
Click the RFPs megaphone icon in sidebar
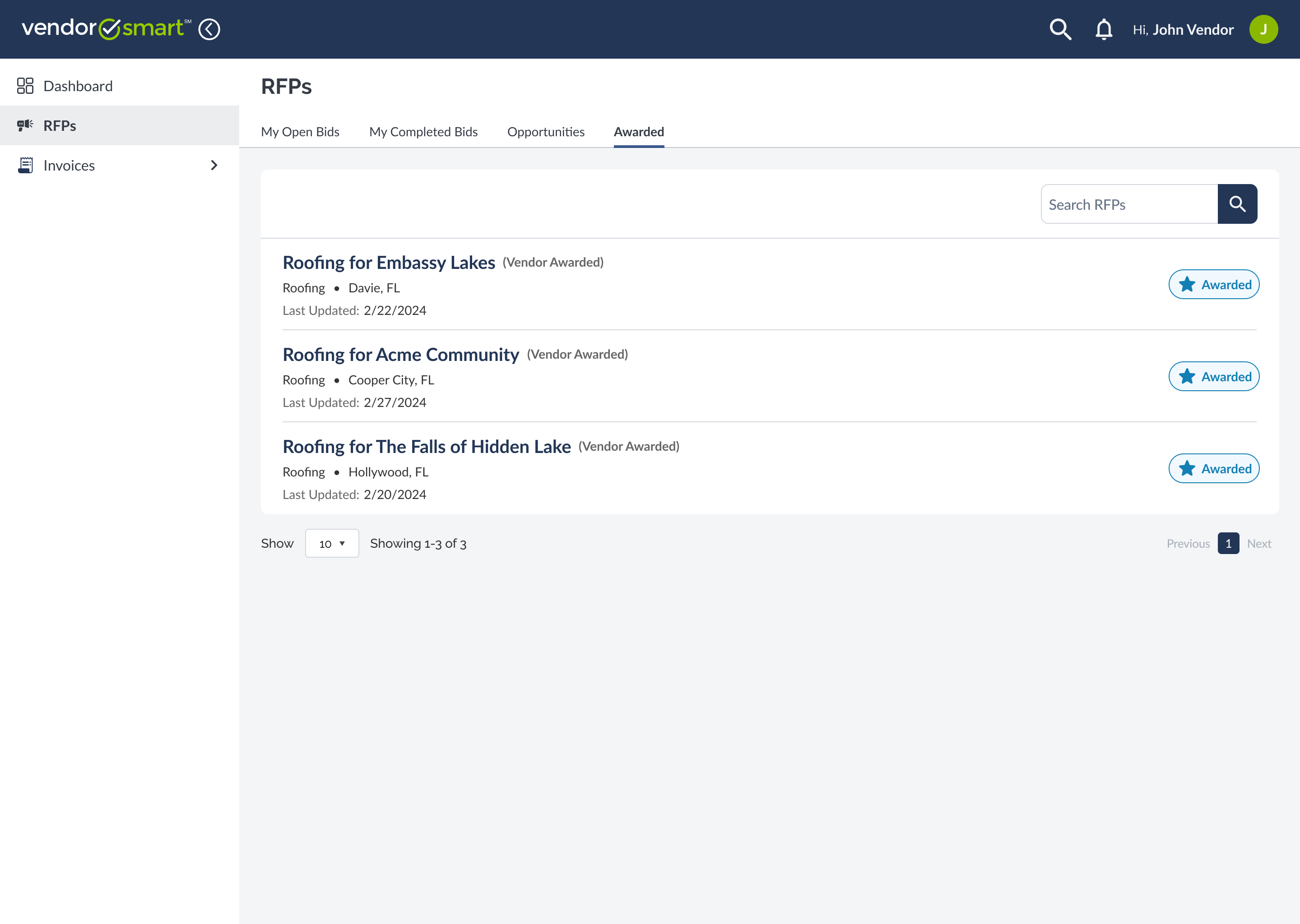click(25, 125)
